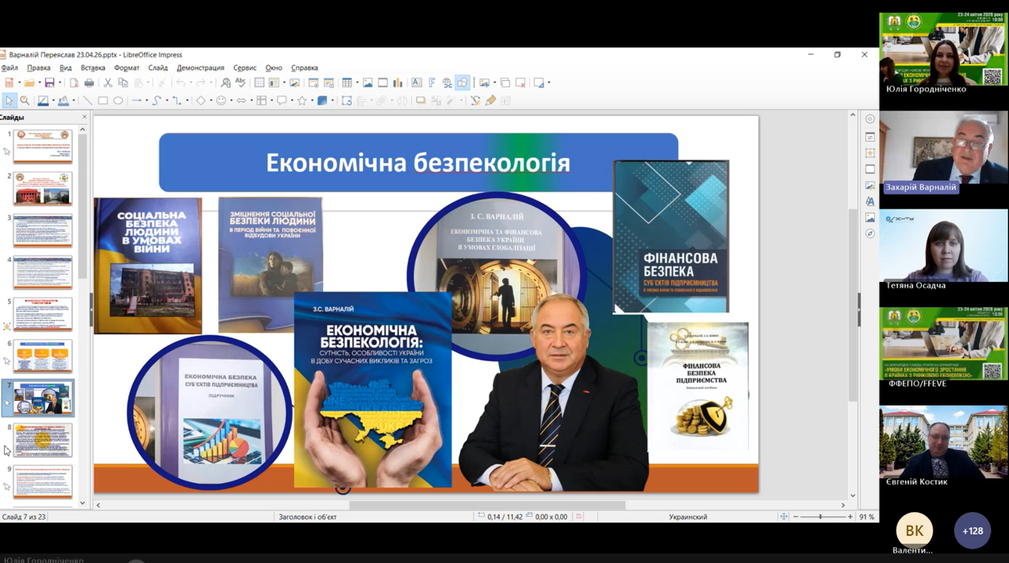Toggle the Insert Line tool
Viewport: 1009px width, 563px height.
point(87,101)
